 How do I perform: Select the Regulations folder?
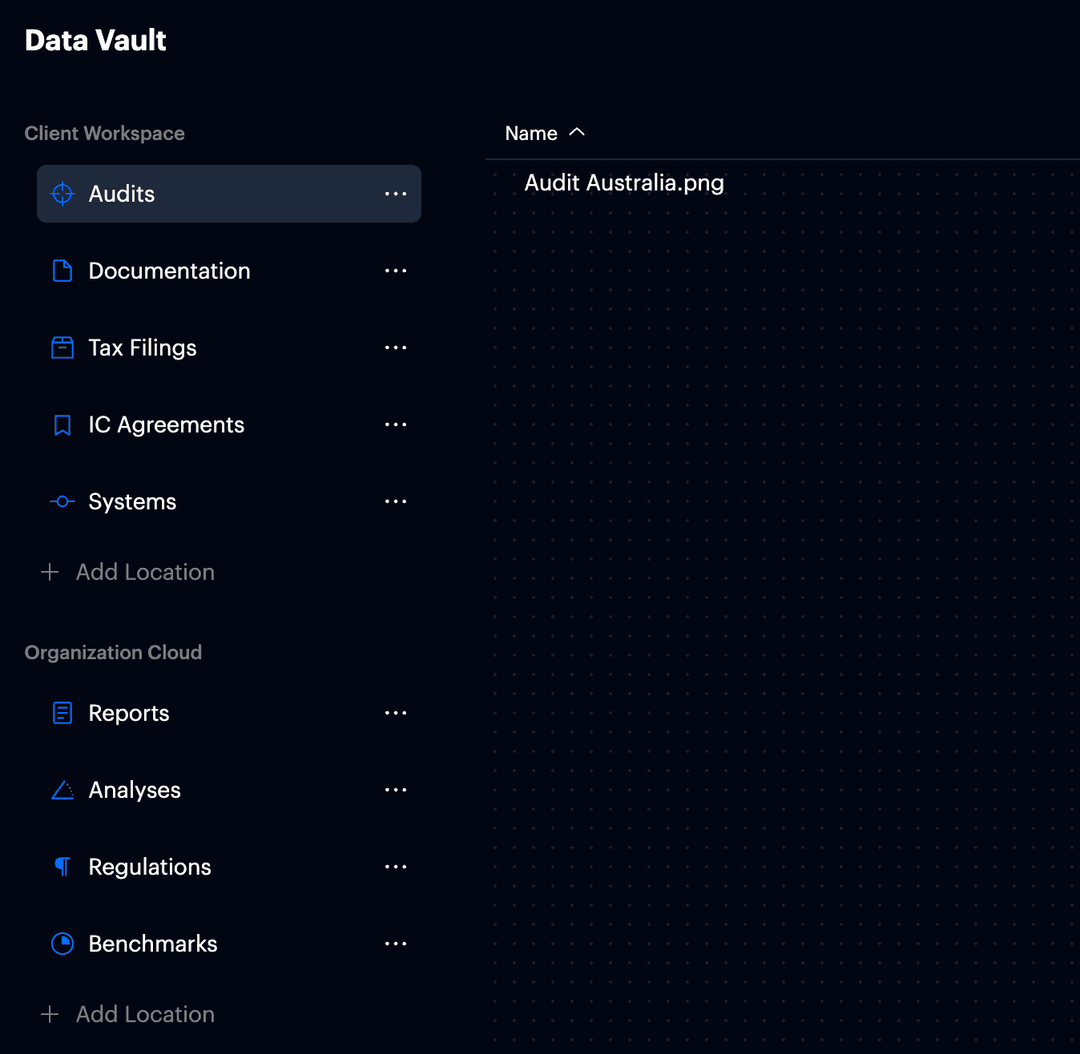[x=150, y=866]
